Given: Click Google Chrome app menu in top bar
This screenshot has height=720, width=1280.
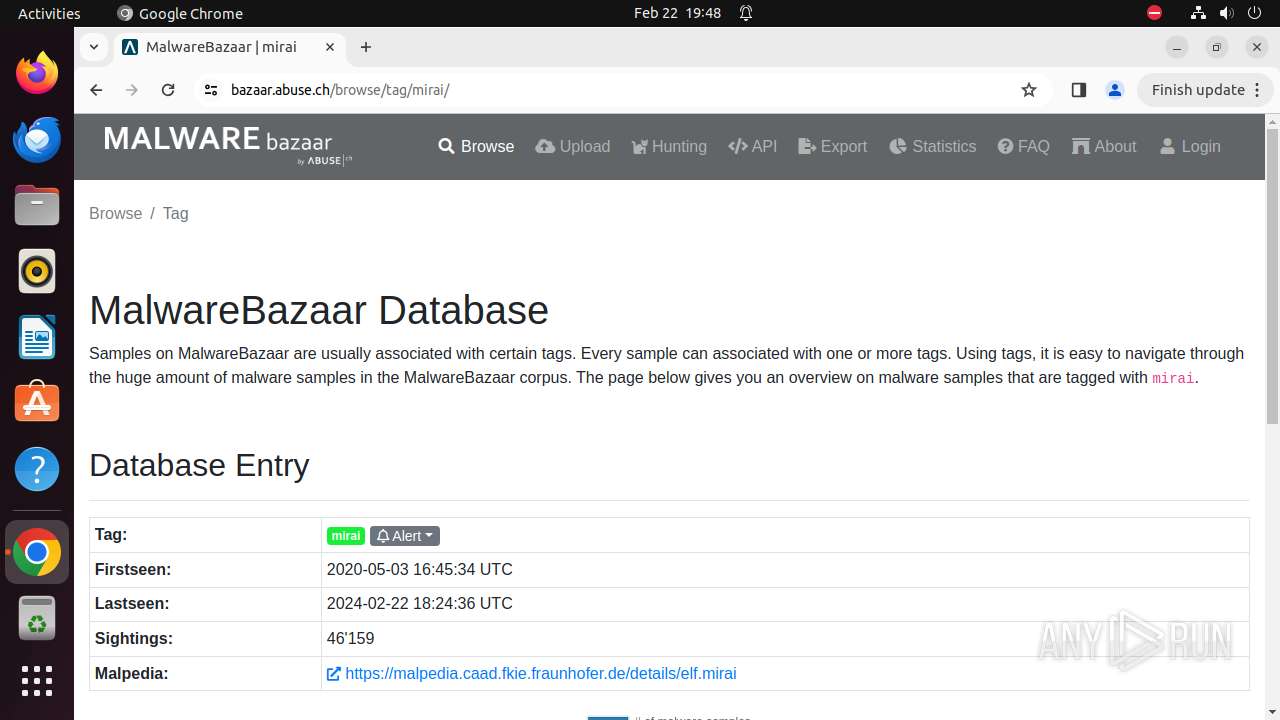Looking at the screenshot, I should point(181,13).
